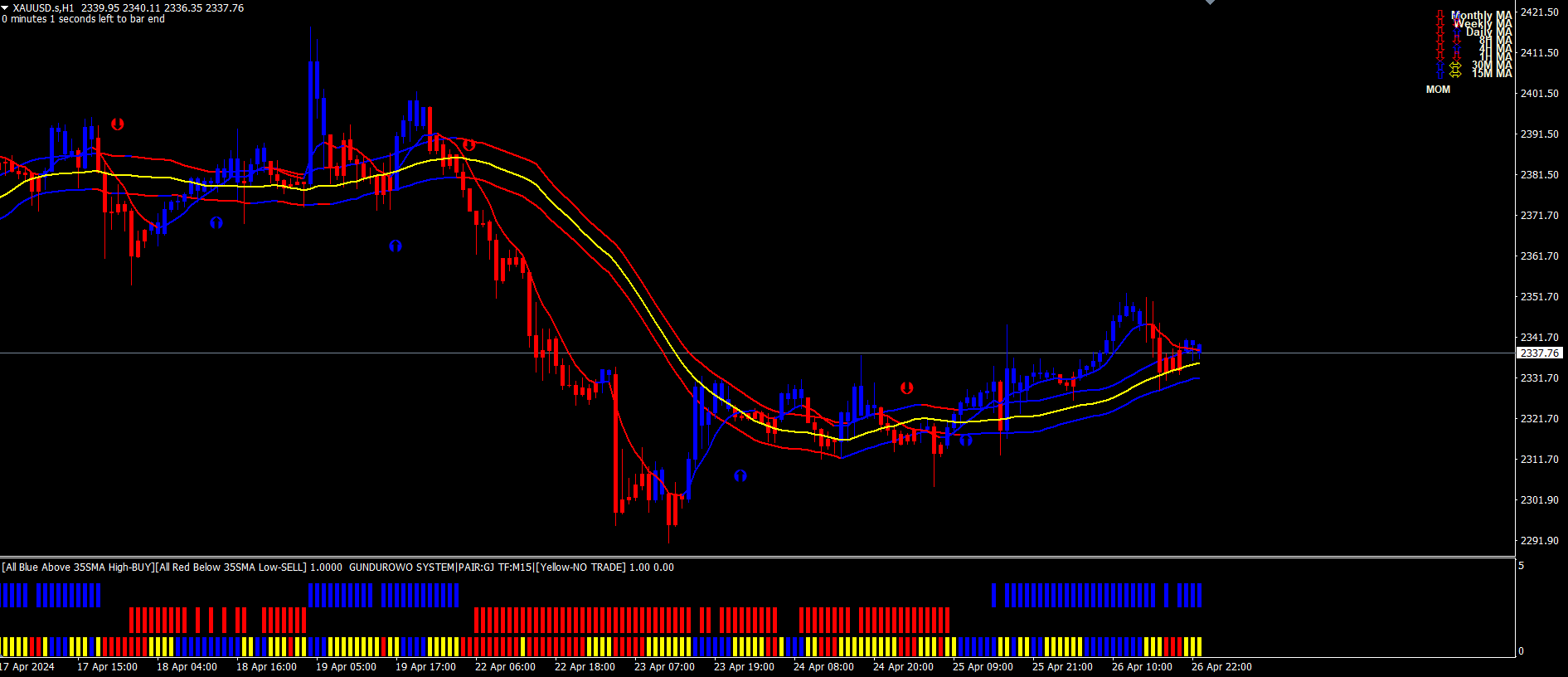Click the time axis label 24 Apr 08:00
Image resolution: width=1568 pixels, height=677 pixels.
click(x=823, y=667)
